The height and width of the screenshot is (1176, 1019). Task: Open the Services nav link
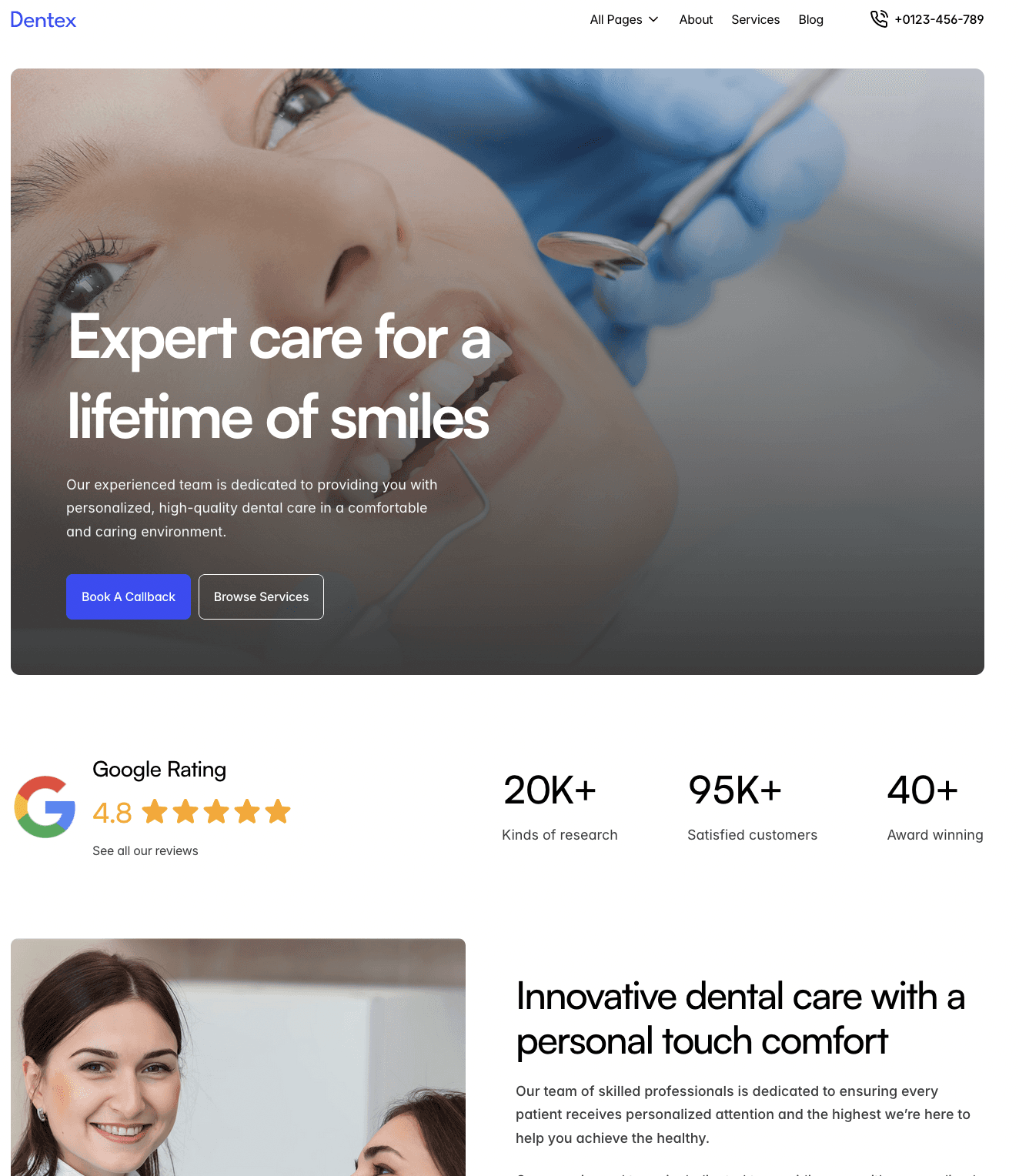pos(755,19)
